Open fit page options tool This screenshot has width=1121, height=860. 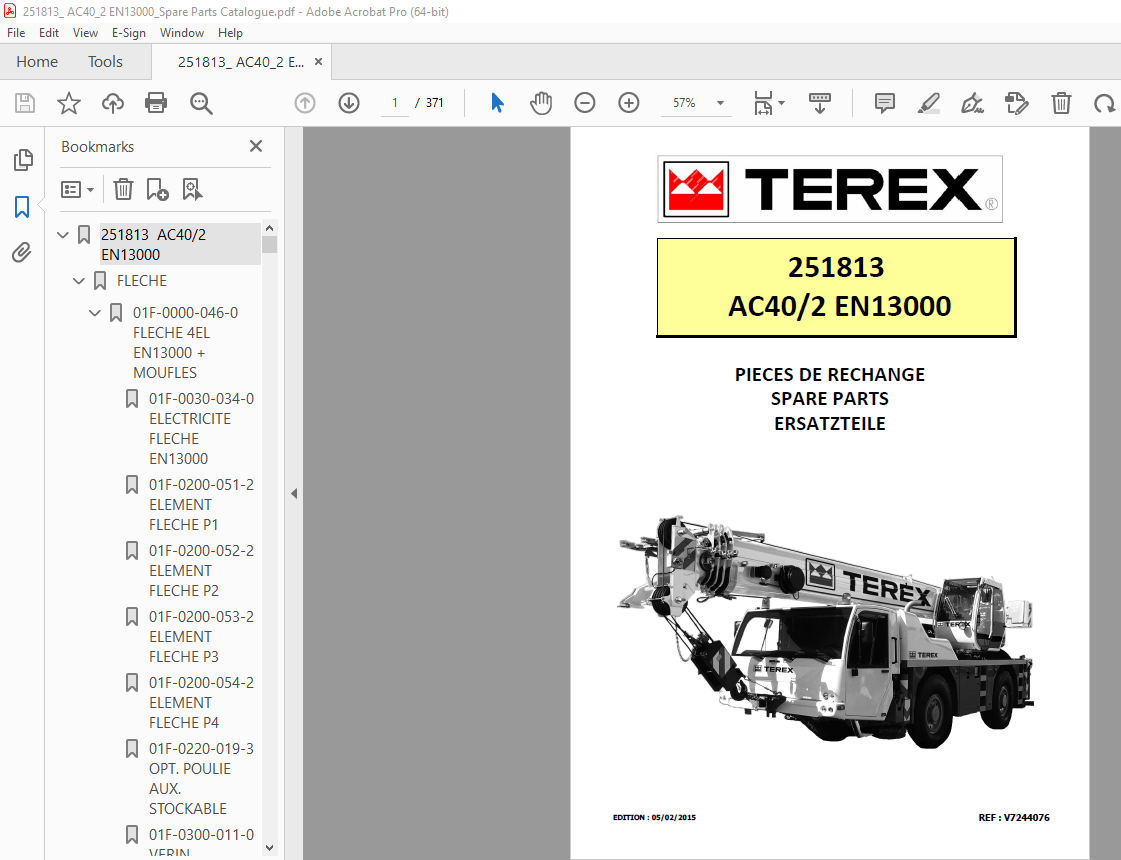(769, 103)
